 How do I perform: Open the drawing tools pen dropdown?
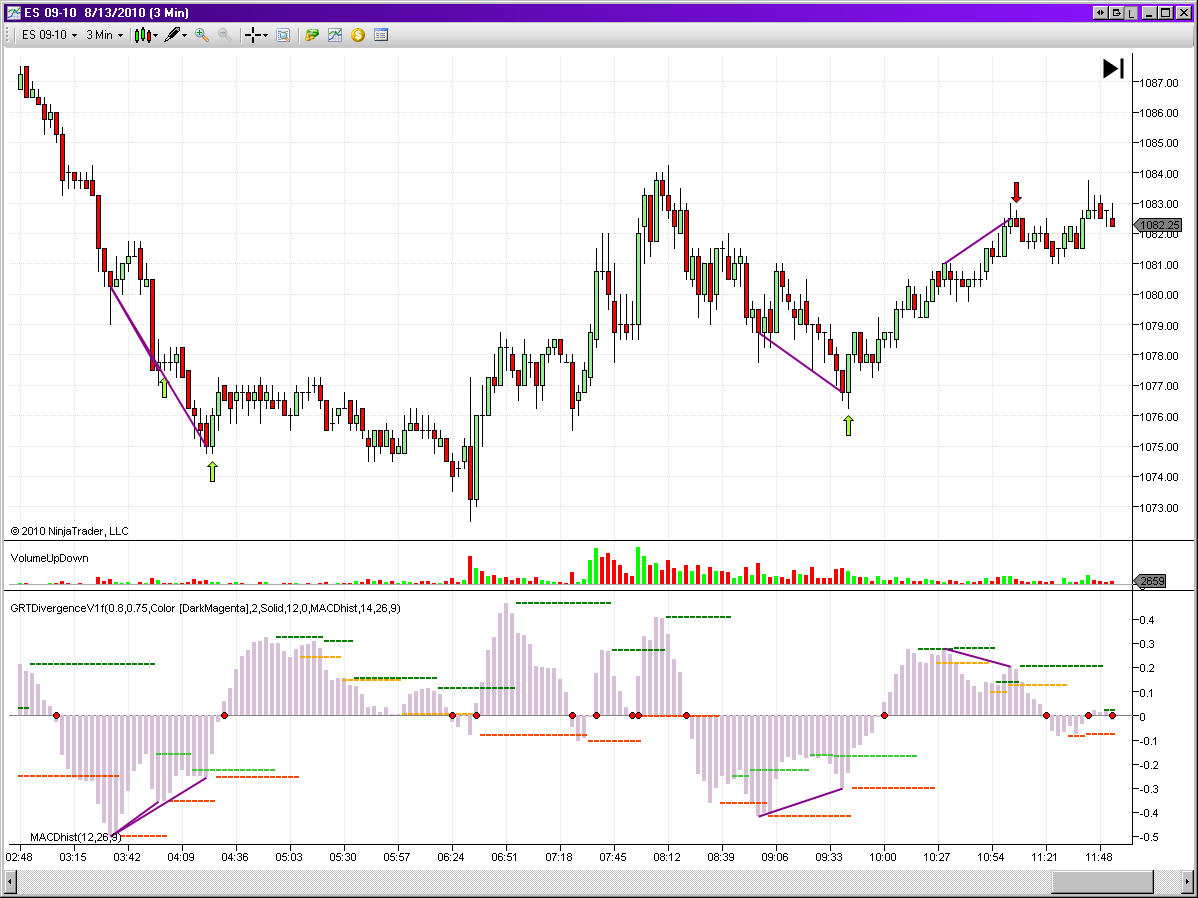[176, 35]
